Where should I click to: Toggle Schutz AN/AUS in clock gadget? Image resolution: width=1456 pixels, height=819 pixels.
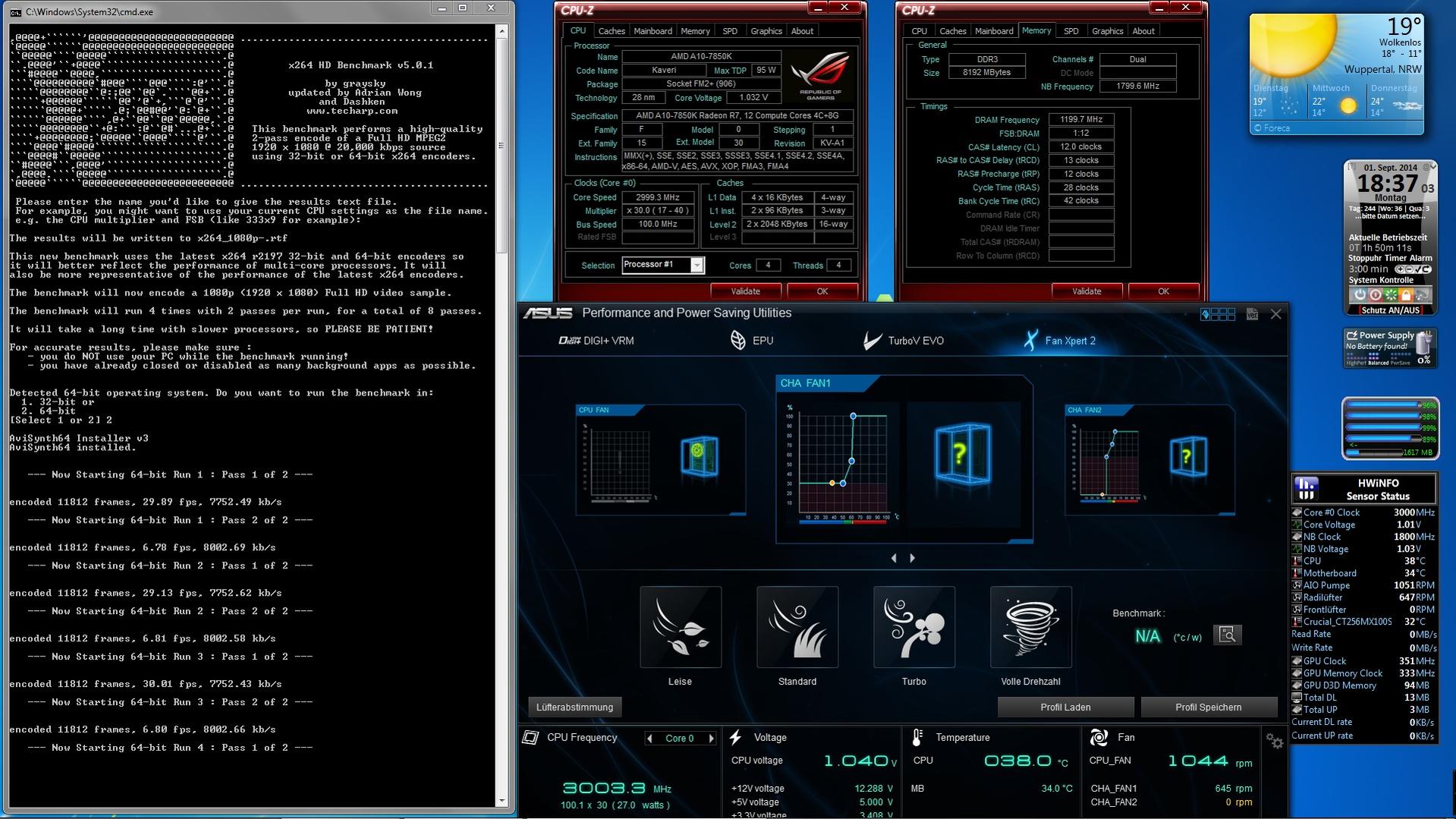(1390, 310)
